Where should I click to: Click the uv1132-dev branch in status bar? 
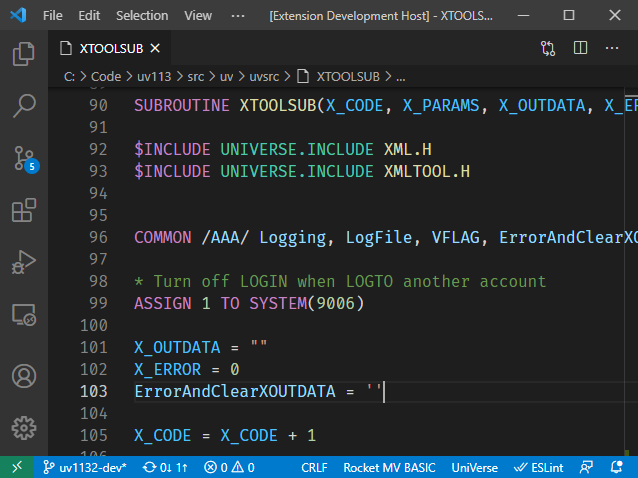[84, 467]
